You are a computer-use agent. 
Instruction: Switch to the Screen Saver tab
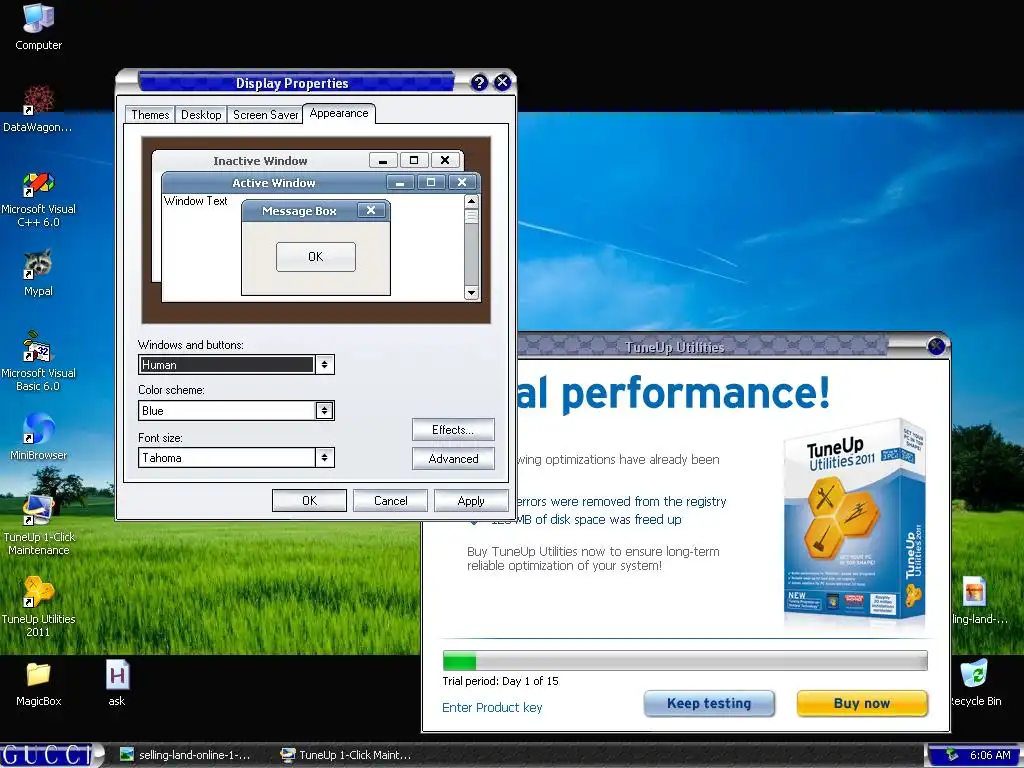265,115
